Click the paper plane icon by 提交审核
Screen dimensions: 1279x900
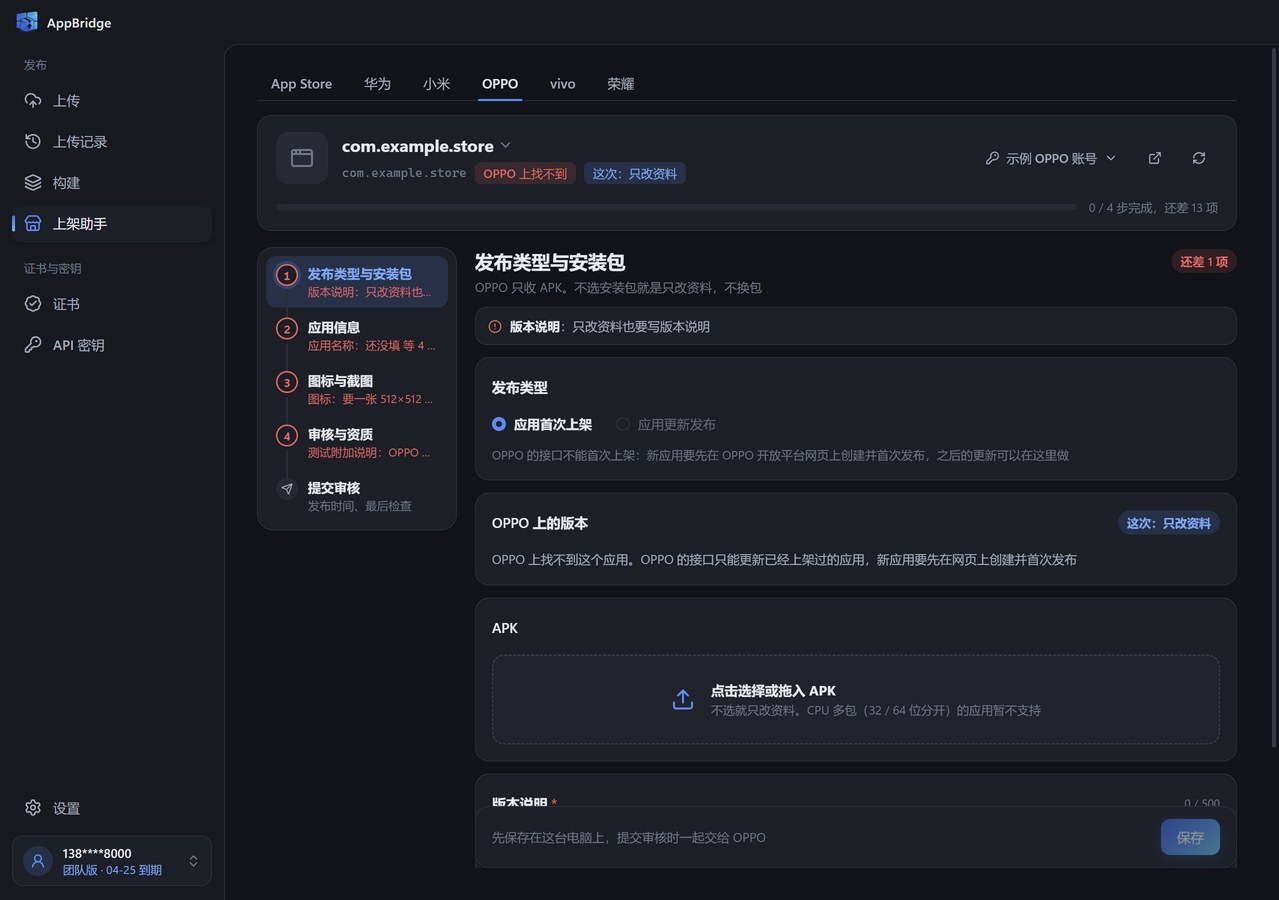point(287,489)
